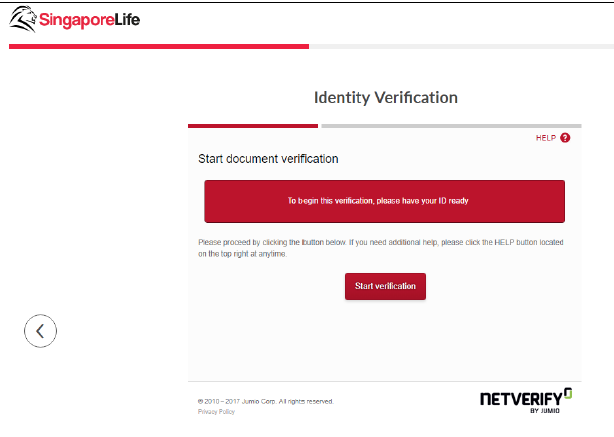Image resolution: width=614 pixels, height=437 pixels.
Task: Click the "BY JUMIO" text under NETVERIFY
Action: (x=546, y=410)
